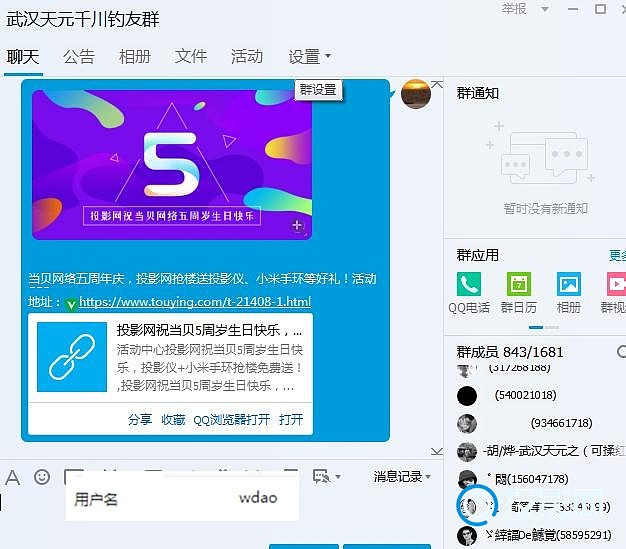Image resolution: width=626 pixels, height=549 pixels.
Task: Click the plus magnifier icon on image
Action: pos(297,225)
